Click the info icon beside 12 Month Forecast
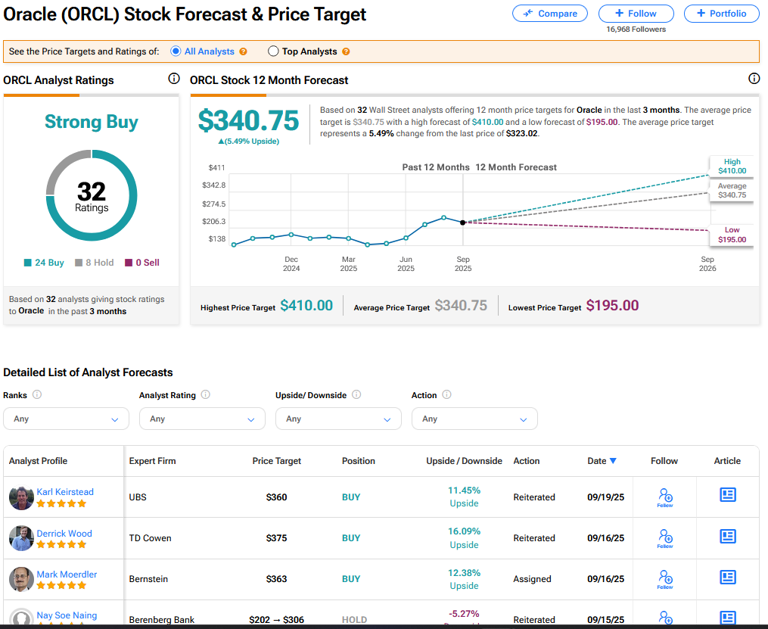This screenshot has height=629, width=768. [x=754, y=79]
